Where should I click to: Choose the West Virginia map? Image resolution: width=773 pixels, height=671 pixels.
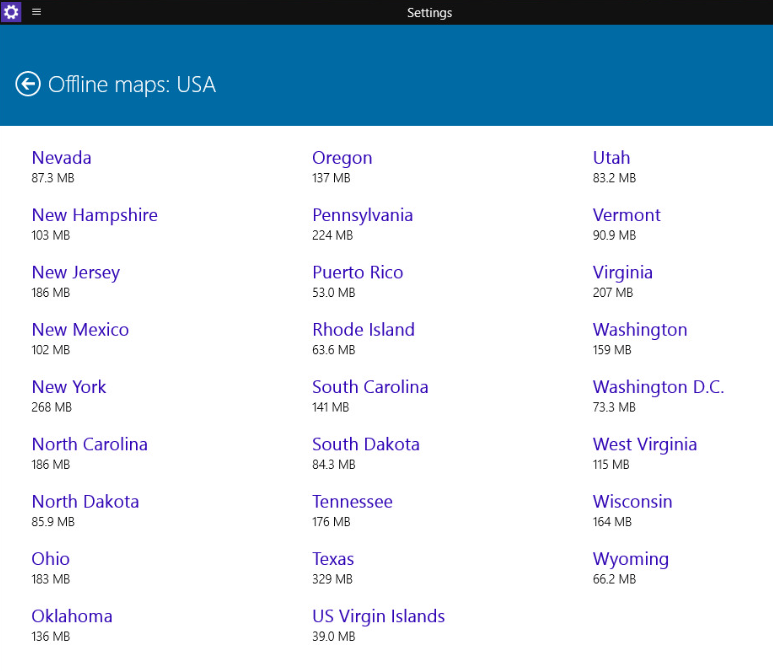tap(645, 444)
